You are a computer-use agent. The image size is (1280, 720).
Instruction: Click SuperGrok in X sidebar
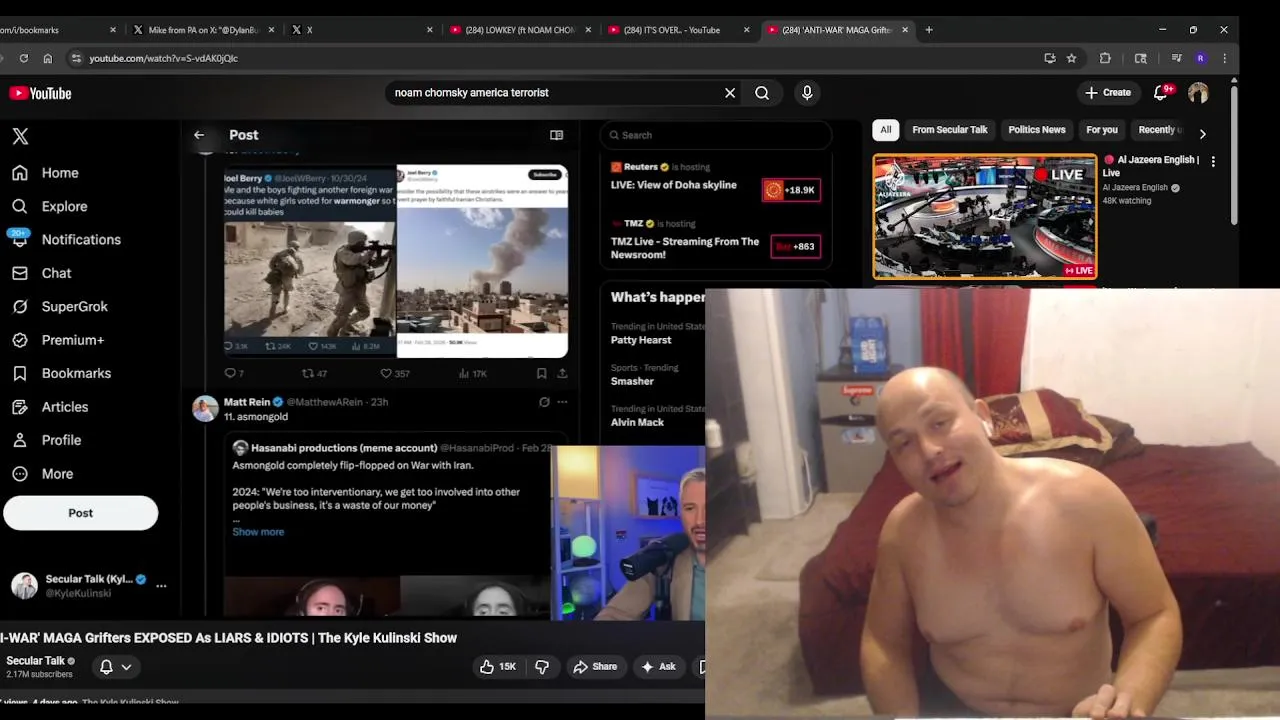click(x=60, y=307)
